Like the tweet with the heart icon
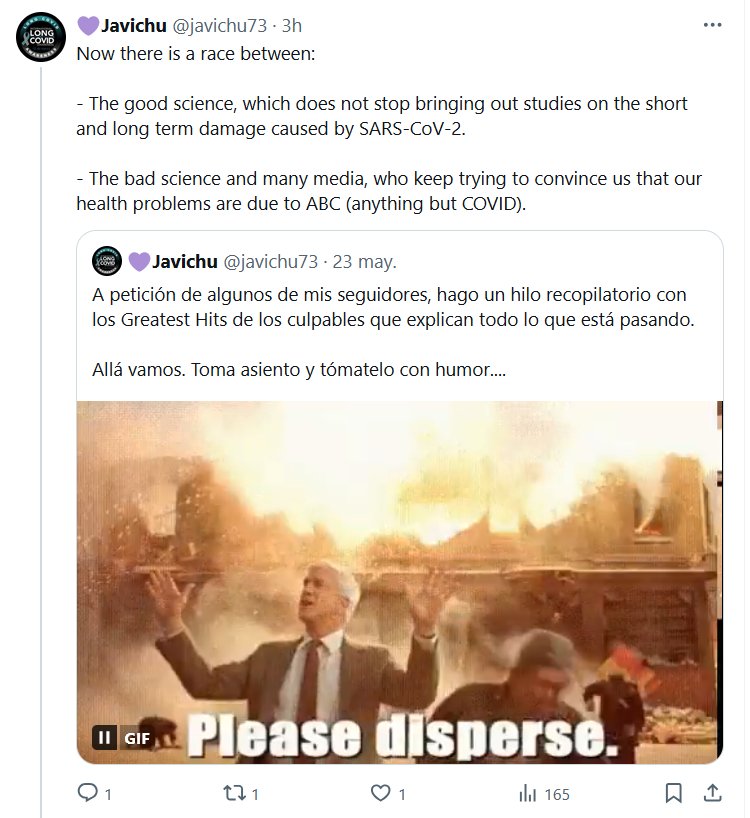This screenshot has width=750, height=818. point(380,793)
